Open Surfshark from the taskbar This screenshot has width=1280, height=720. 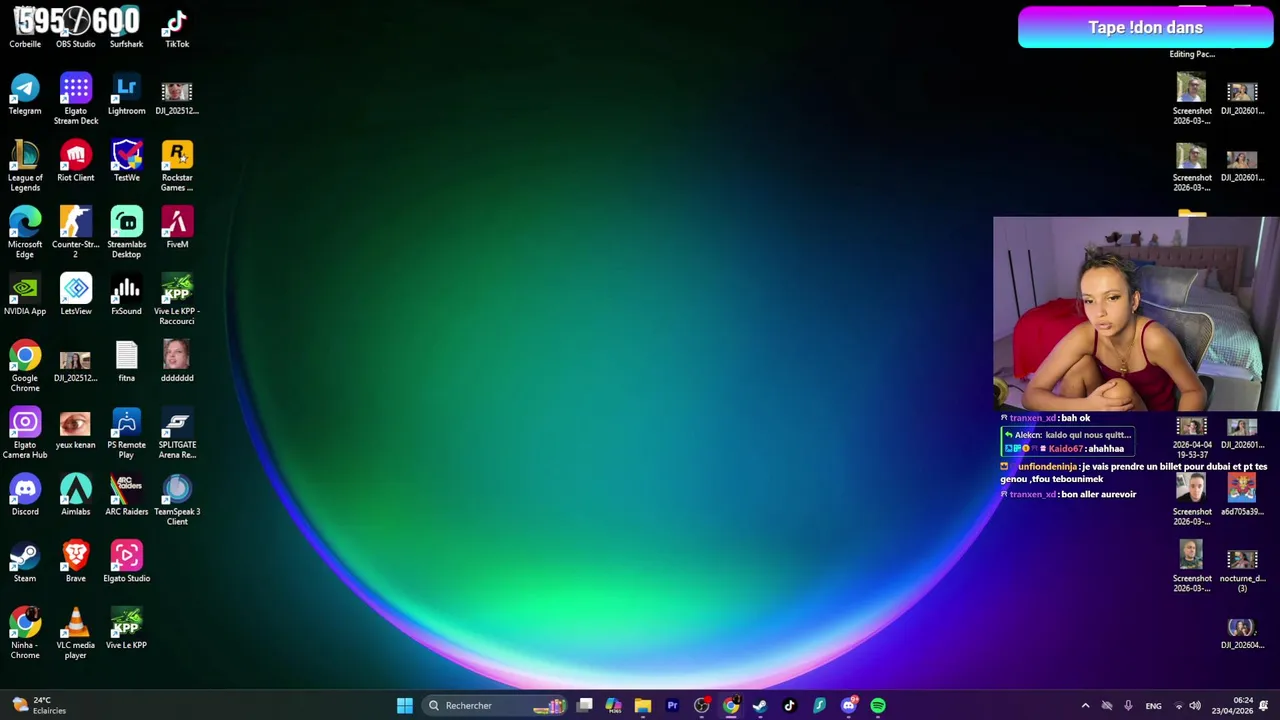[x=819, y=706]
